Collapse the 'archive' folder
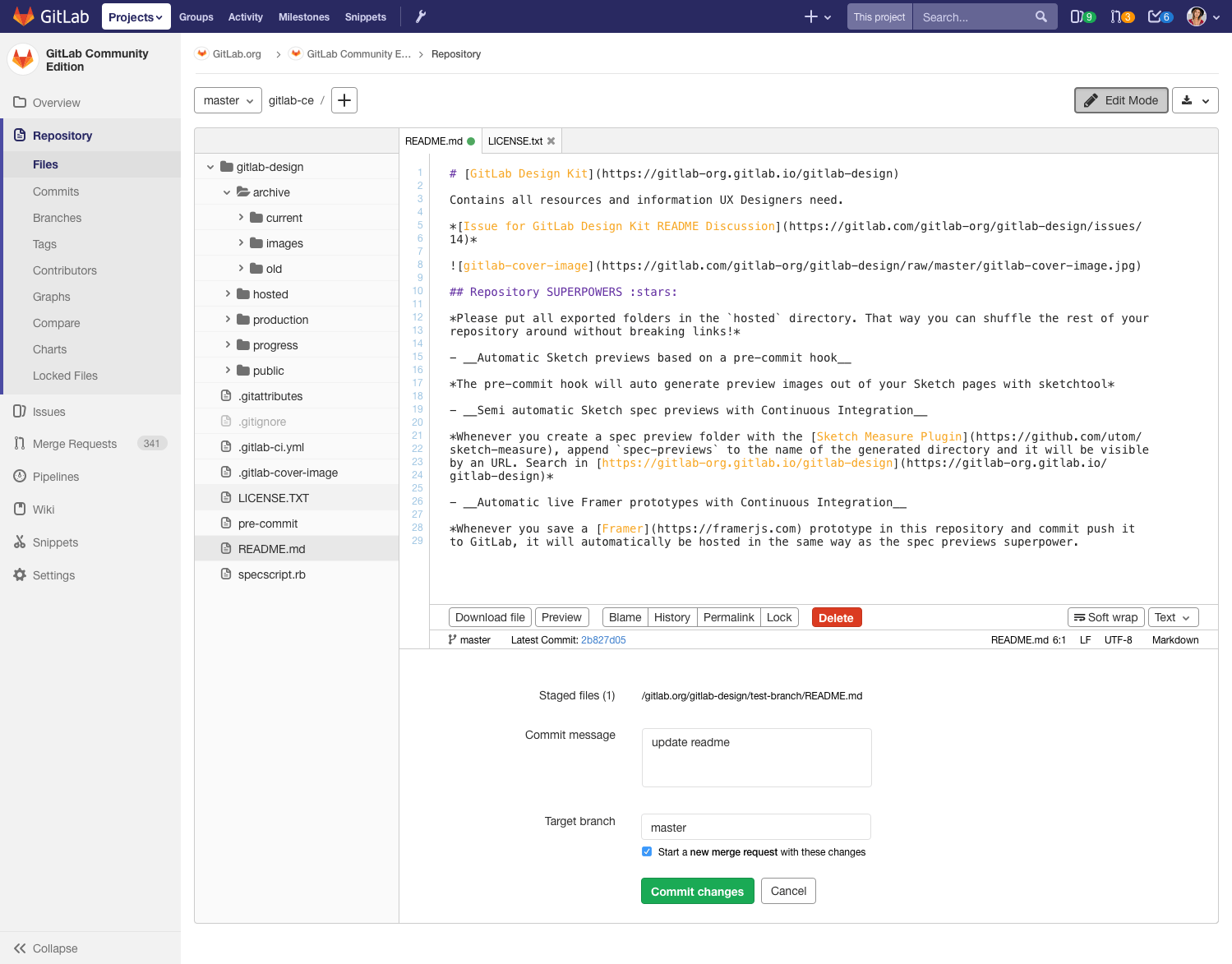1232x964 pixels. (227, 191)
